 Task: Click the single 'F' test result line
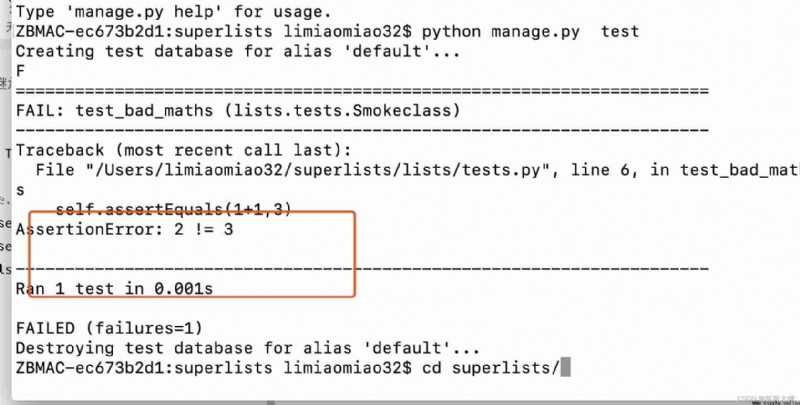[x=20, y=71]
